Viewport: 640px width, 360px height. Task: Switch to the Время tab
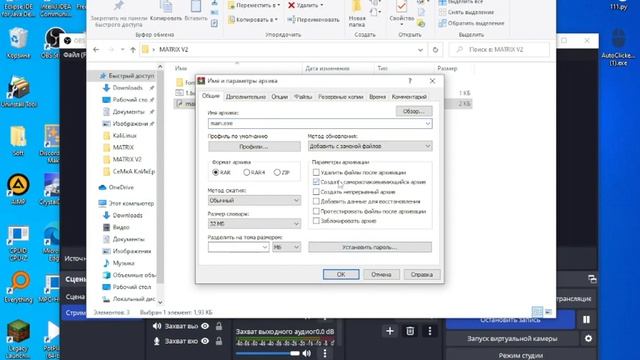click(378, 97)
